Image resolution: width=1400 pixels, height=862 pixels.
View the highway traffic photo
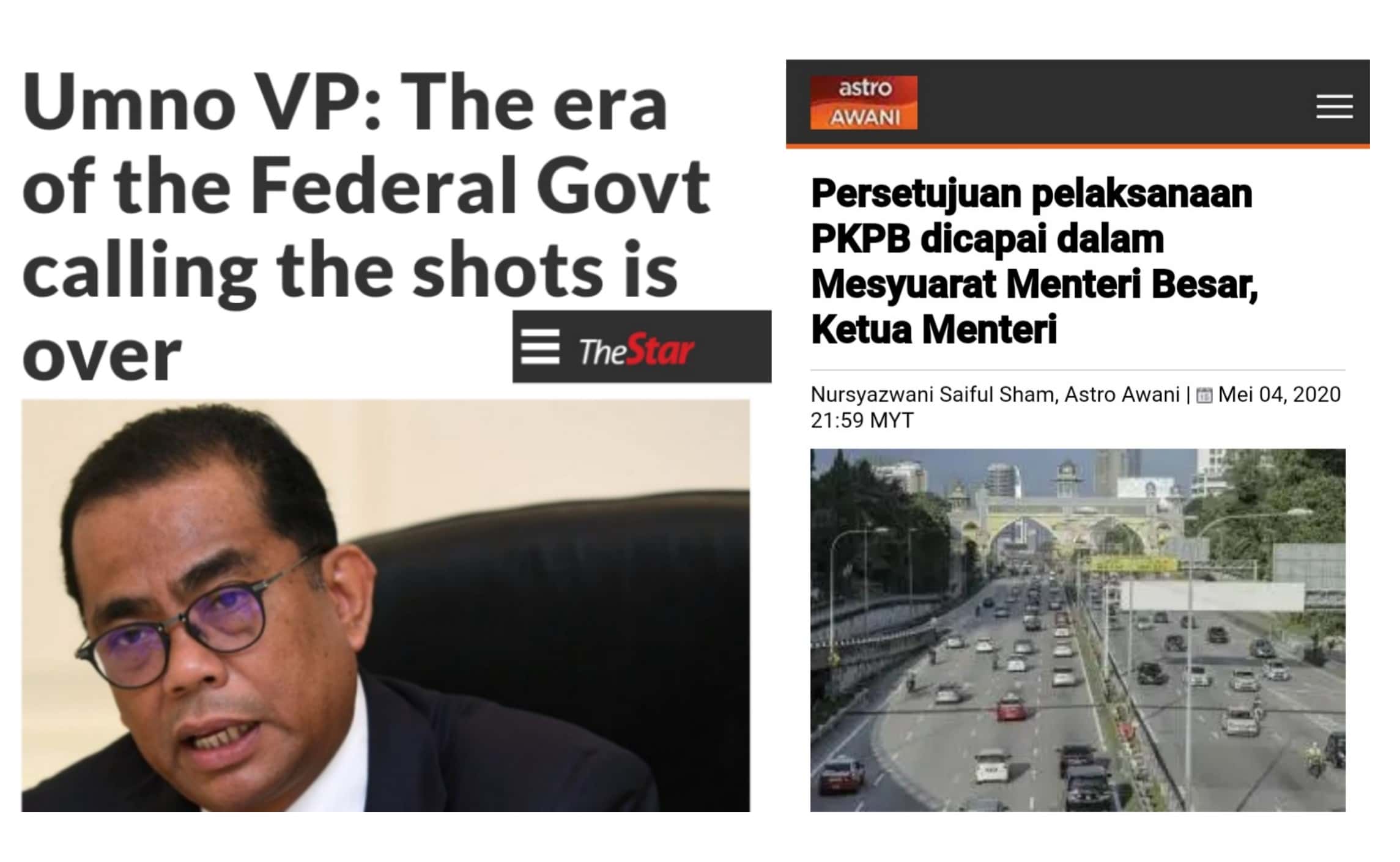point(1078,630)
